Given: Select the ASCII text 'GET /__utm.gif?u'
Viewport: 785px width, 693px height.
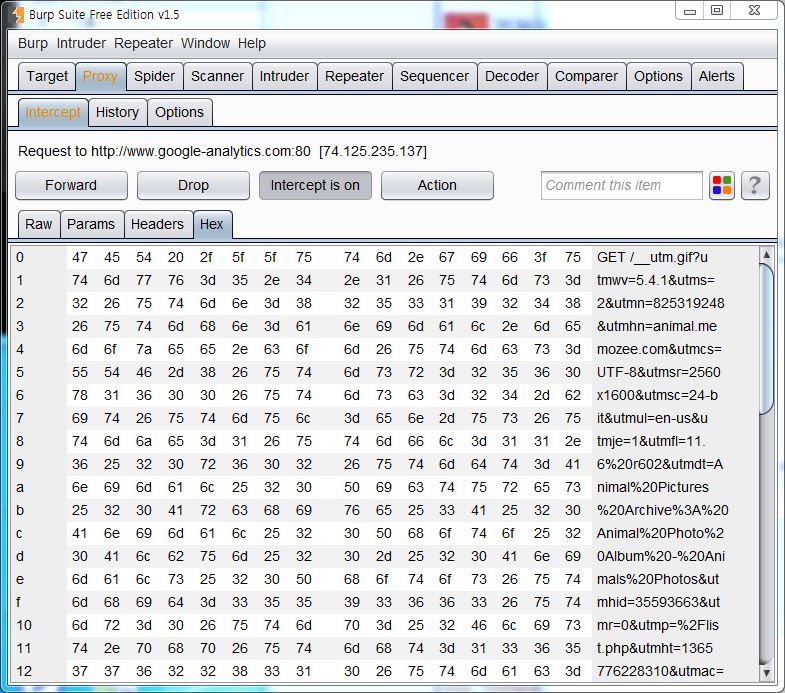Looking at the screenshot, I should (652, 257).
